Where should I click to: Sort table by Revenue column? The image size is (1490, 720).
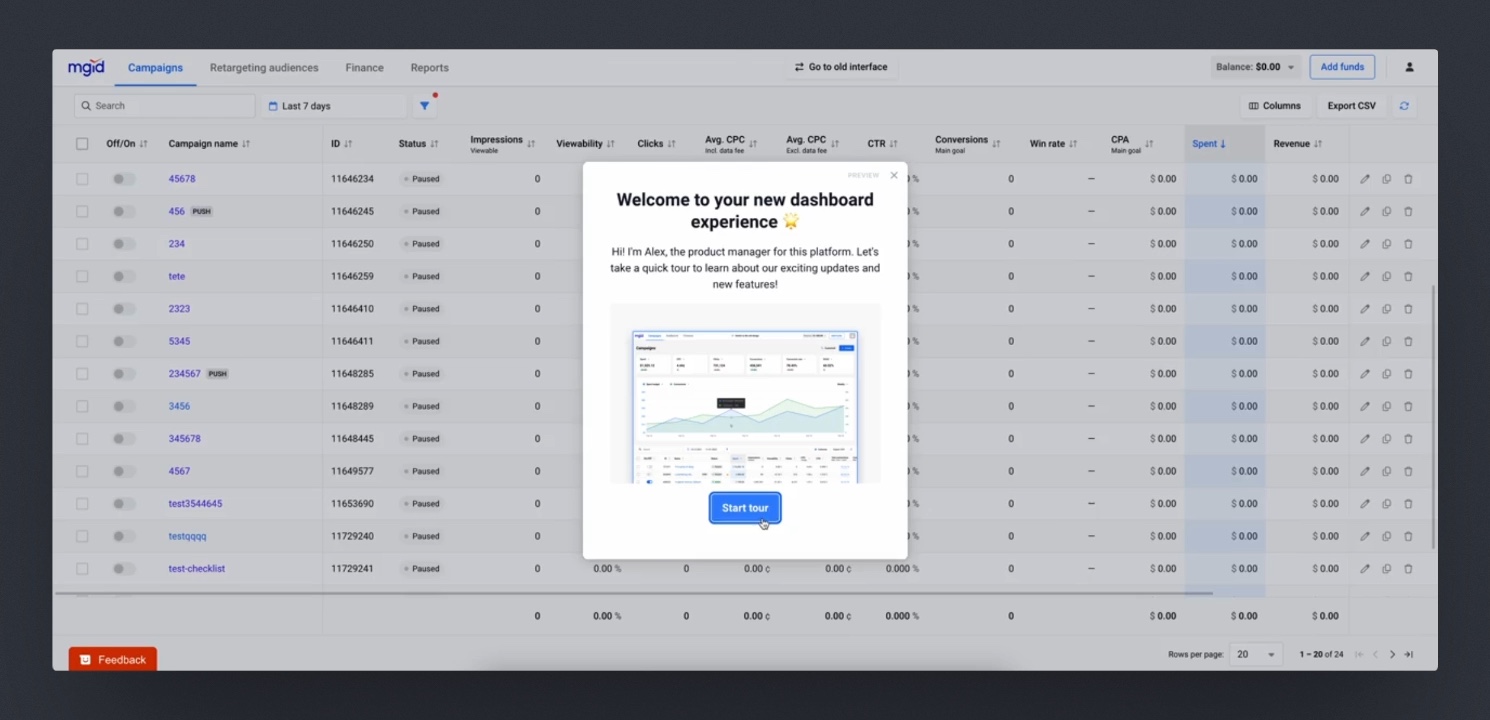pyautogui.click(x=1298, y=144)
